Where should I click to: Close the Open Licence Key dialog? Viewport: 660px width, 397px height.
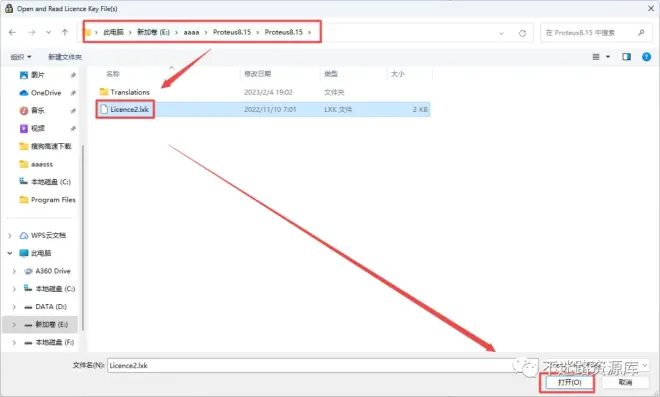pyautogui.click(x=650, y=8)
